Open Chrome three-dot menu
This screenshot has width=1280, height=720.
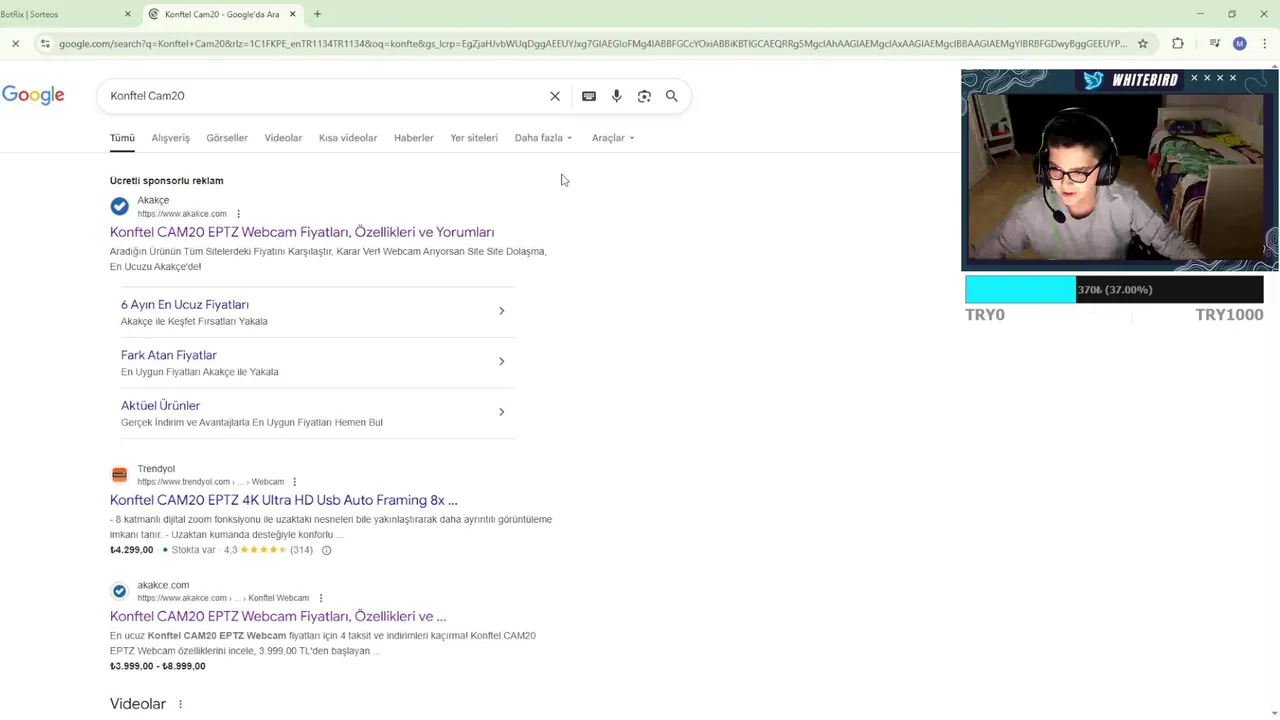[1265, 43]
